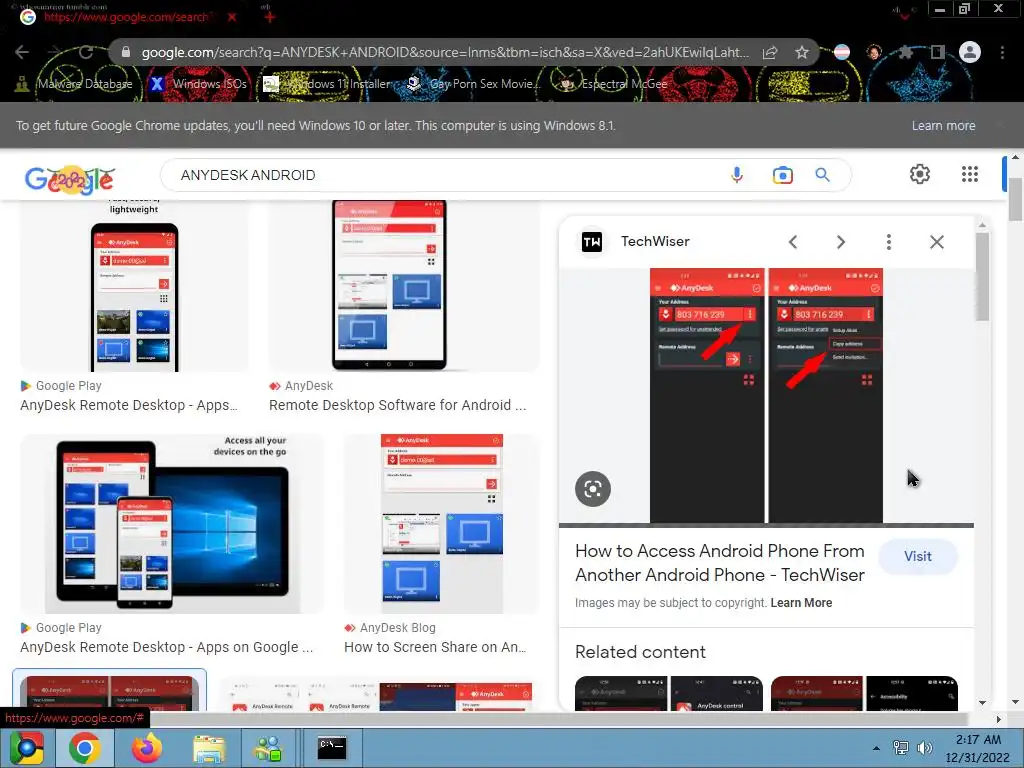Show next image in preview panel
The height and width of the screenshot is (768, 1024).
click(840, 242)
